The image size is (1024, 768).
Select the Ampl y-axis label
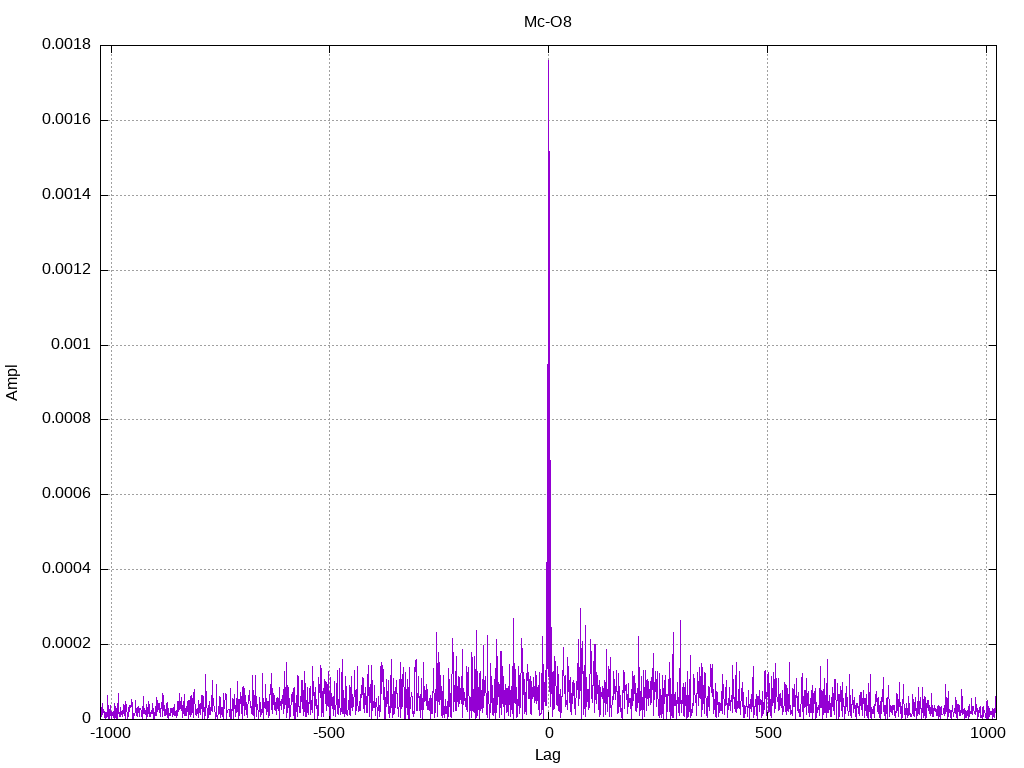click(x=13, y=382)
